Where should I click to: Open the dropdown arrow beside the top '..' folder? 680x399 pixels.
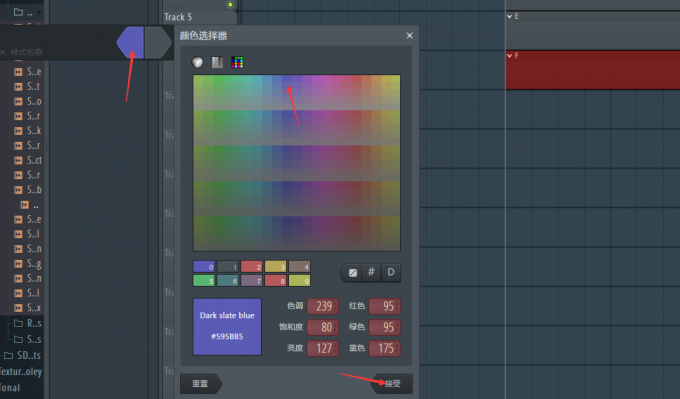click(39, 13)
